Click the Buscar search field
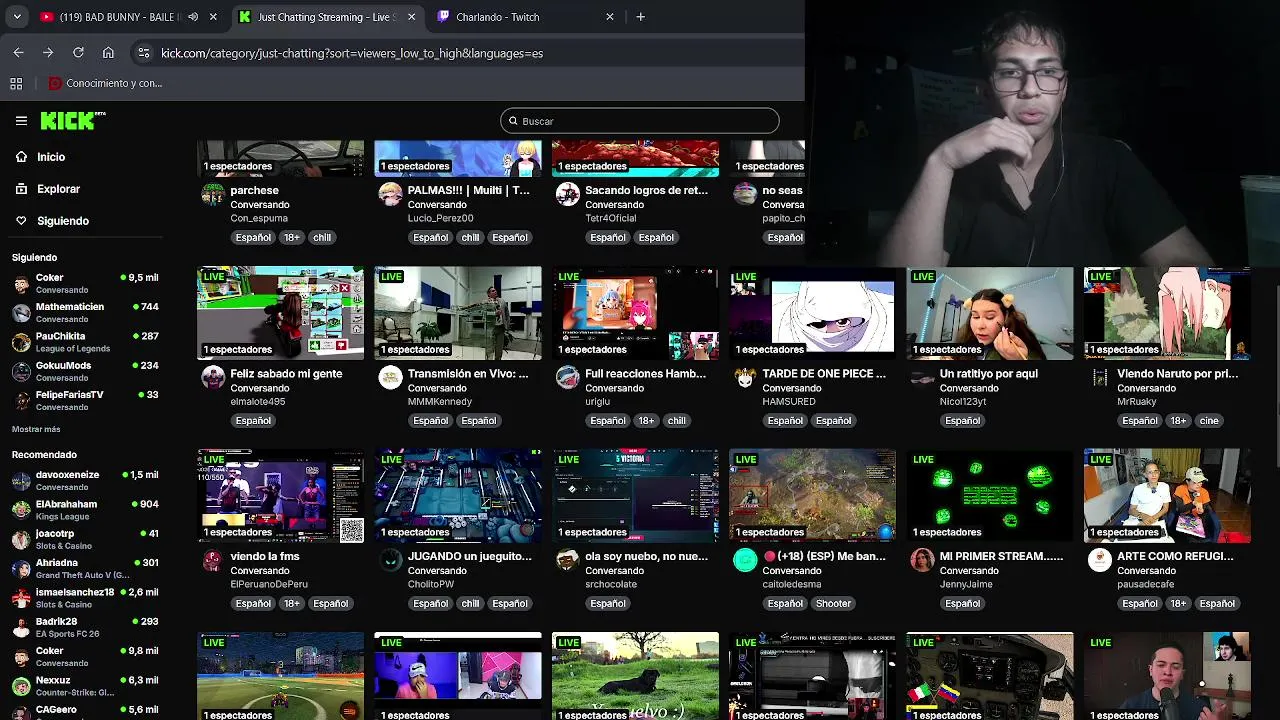The width and height of the screenshot is (1280, 720). (x=640, y=121)
